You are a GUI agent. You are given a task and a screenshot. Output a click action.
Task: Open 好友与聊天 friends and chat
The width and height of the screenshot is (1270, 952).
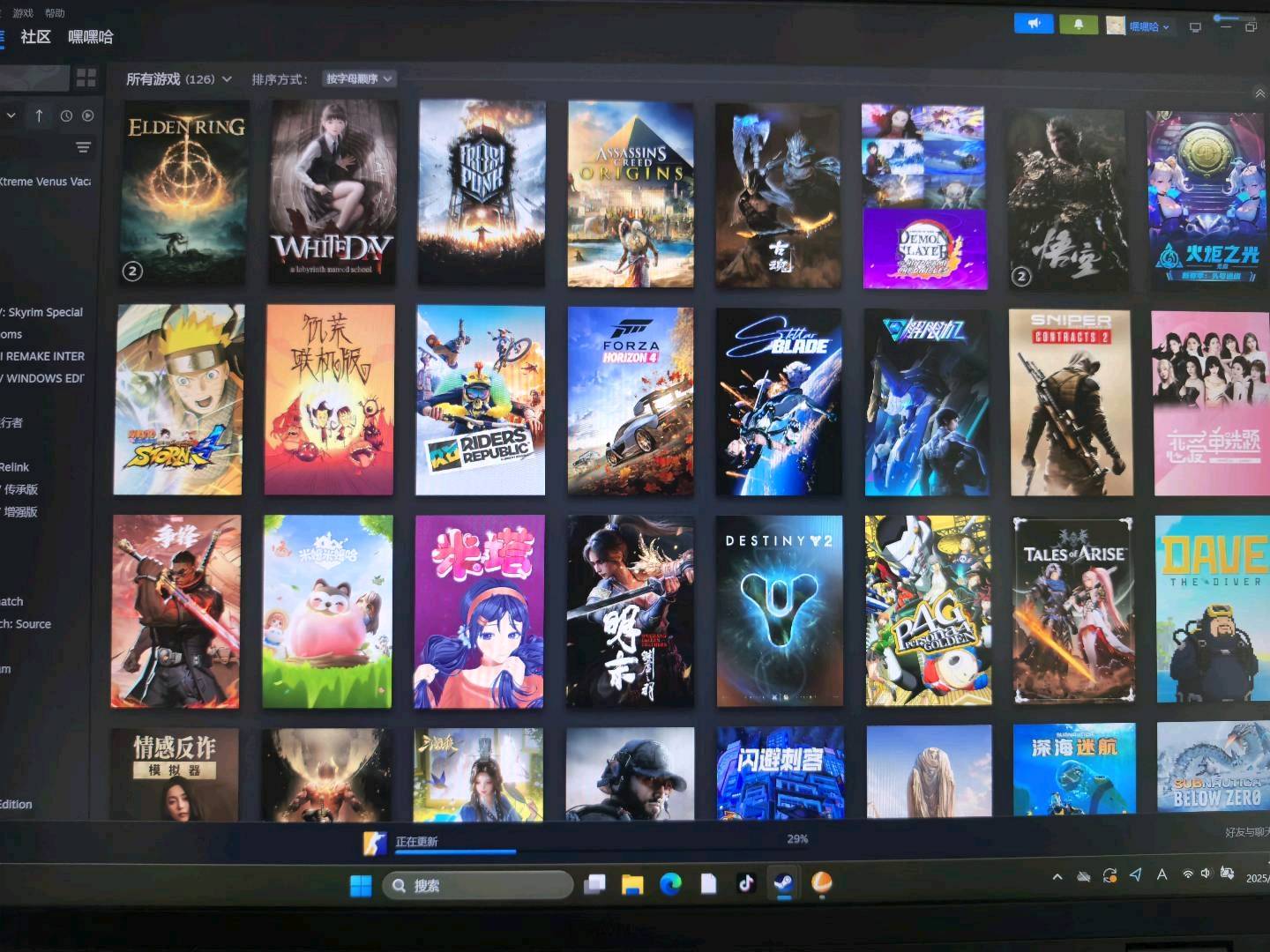tap(1246, 832)
